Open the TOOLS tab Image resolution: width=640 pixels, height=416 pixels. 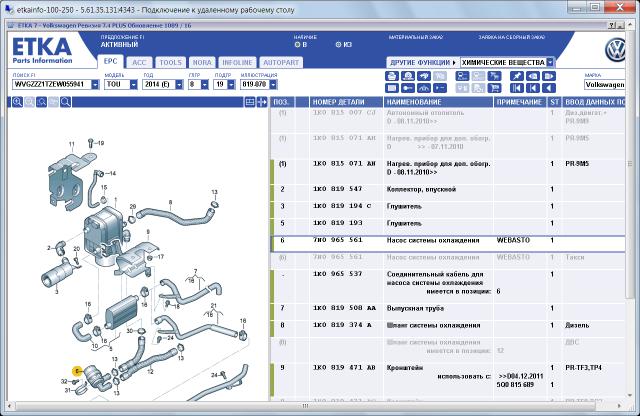170,62
